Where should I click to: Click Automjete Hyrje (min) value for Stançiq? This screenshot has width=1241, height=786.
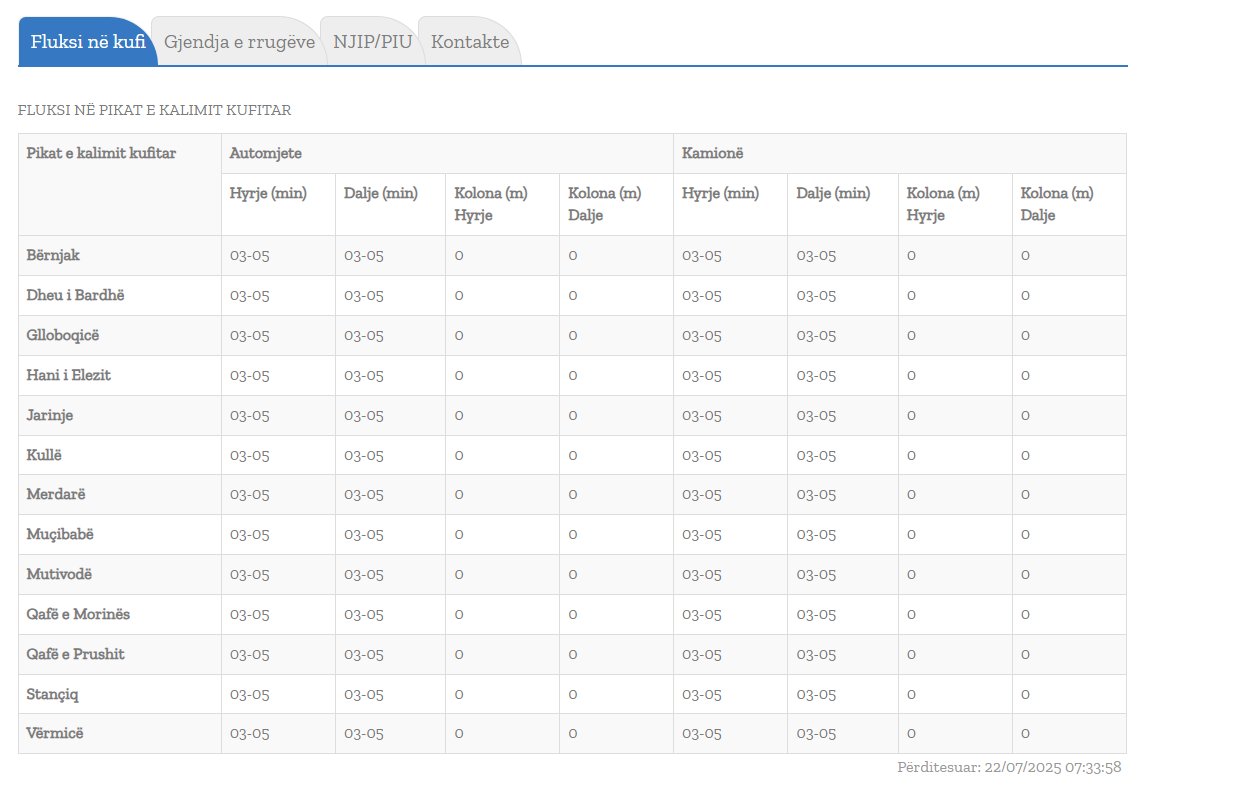pos(250,694)
